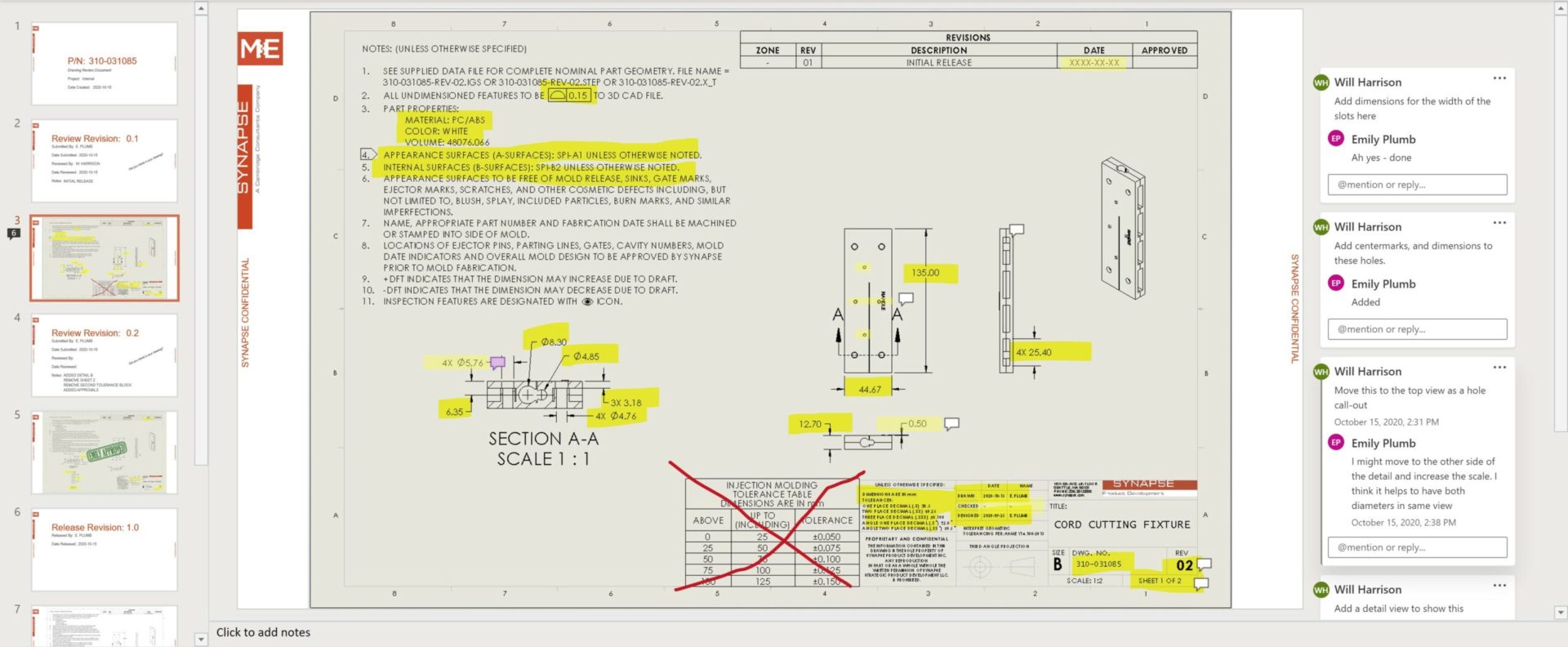Click the highlighted '4X 25.40' dimension
This screenshot has height=647, width=1568.
(x=1033, y=353)
